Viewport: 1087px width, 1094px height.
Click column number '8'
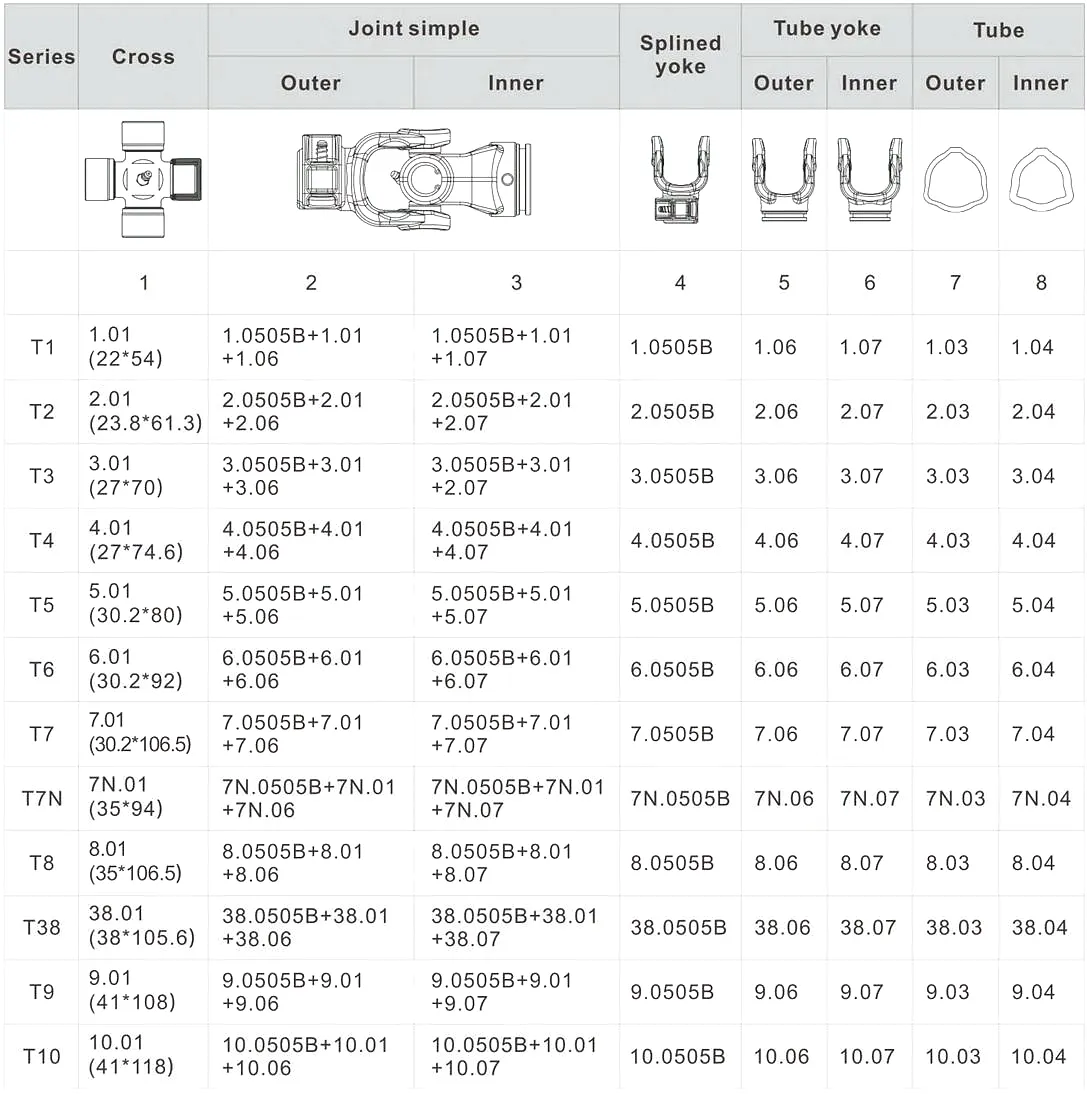coord(1041,283)
